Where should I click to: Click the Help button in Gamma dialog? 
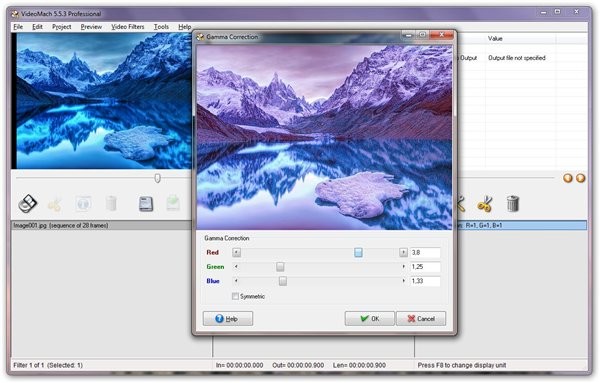pyautogui.click(x=228, y=319)
